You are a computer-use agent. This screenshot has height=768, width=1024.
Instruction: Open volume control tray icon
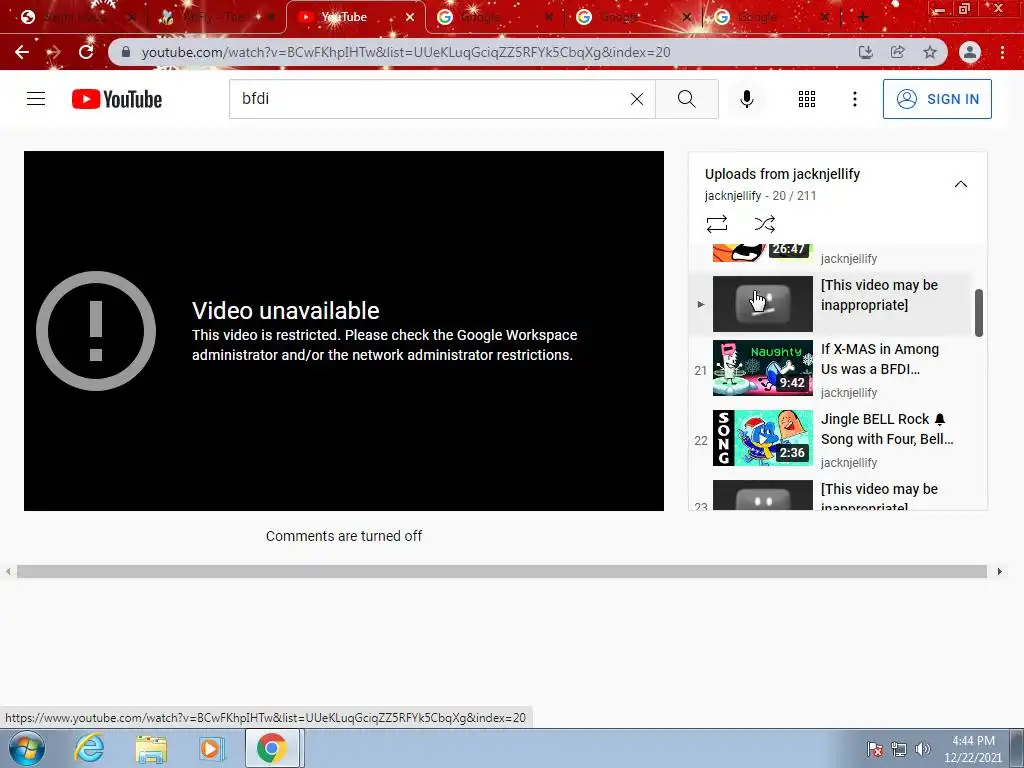923,748
